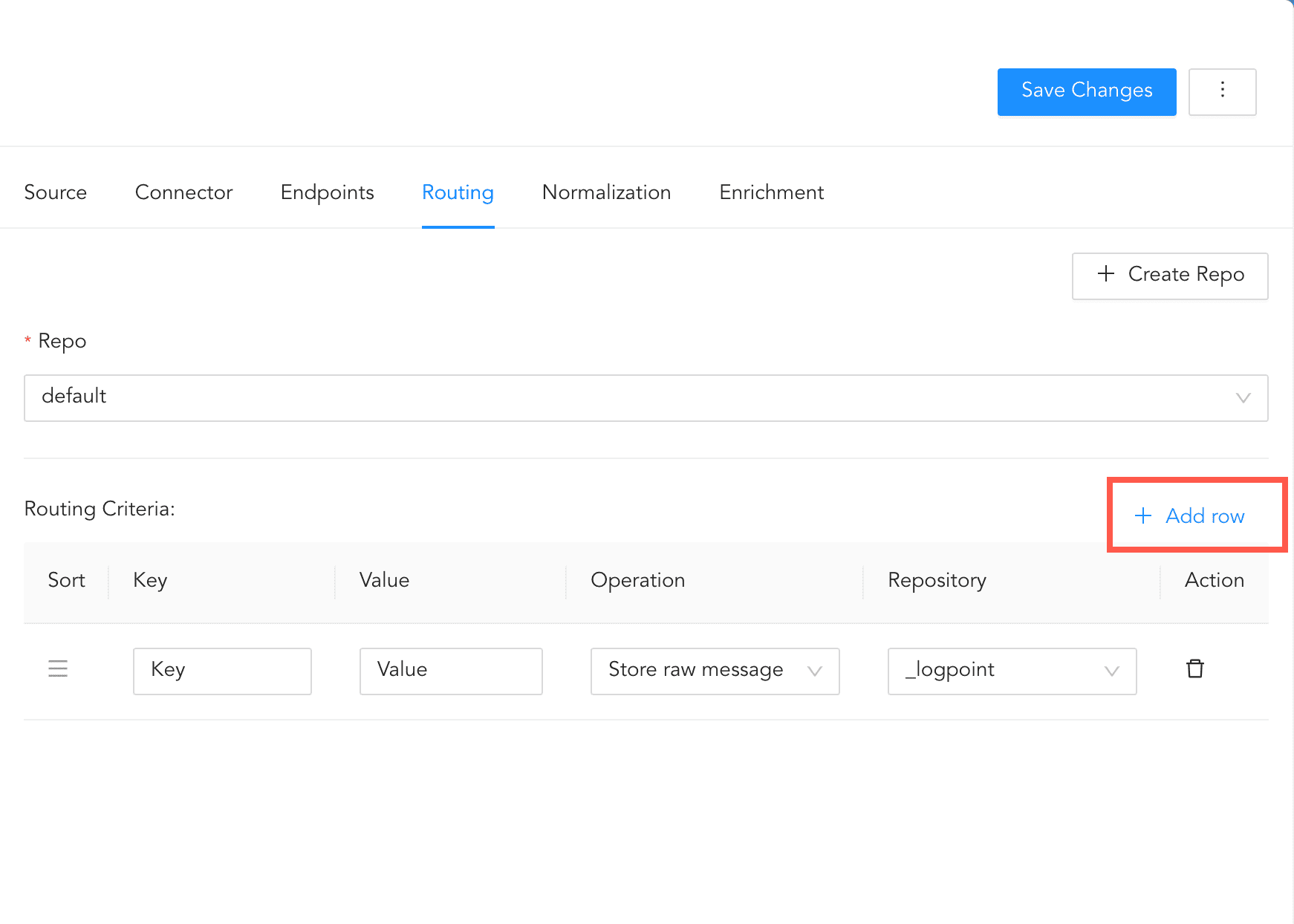Open the Connector tab

(183, 192)
